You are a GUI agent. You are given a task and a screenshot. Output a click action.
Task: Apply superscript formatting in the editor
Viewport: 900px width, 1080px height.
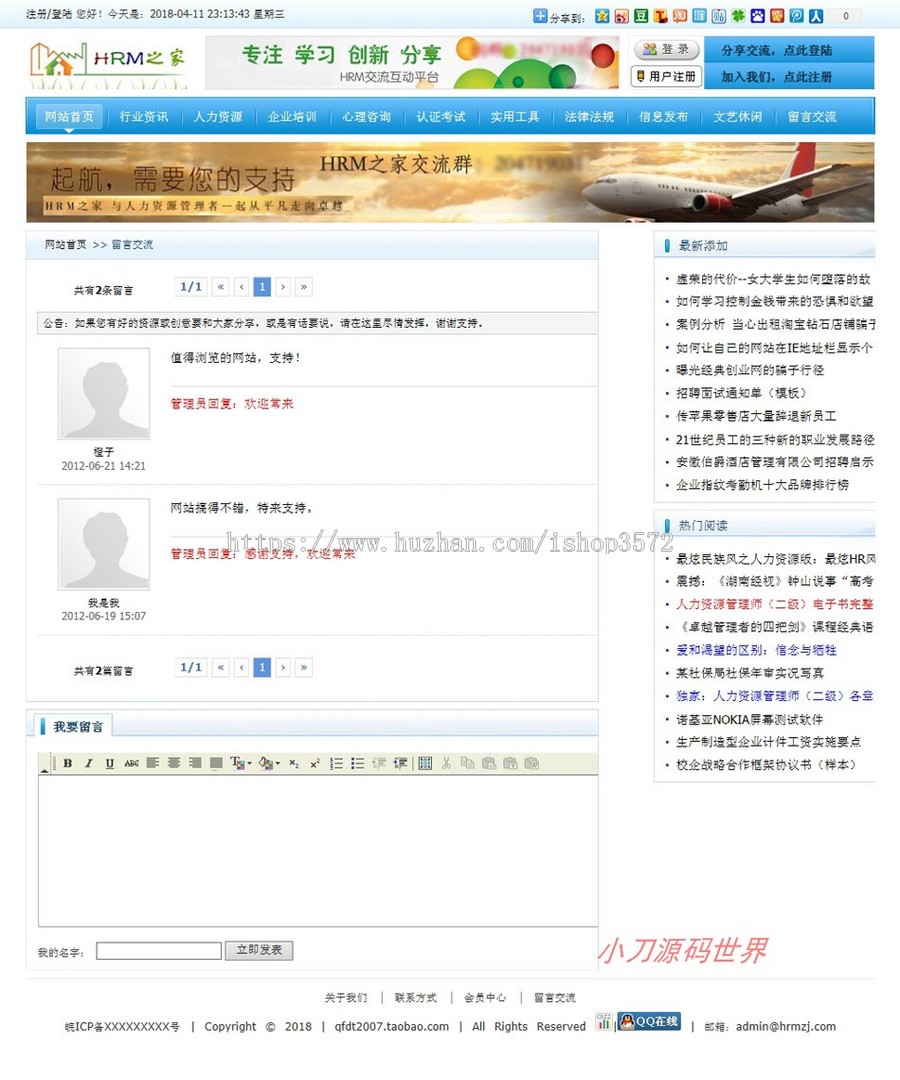[x=316, y=763]
